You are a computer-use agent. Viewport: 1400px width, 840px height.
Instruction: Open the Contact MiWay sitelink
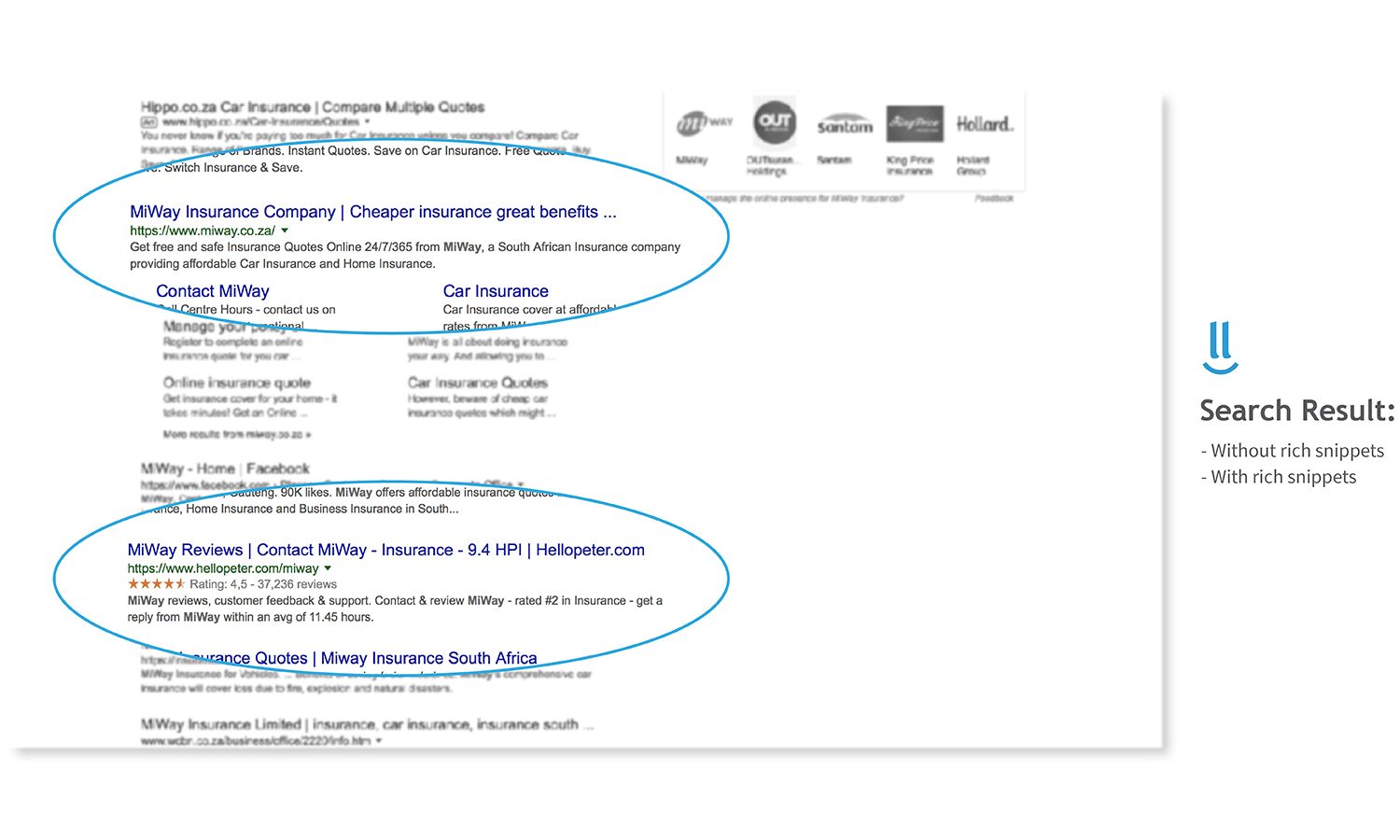(212, 291)
